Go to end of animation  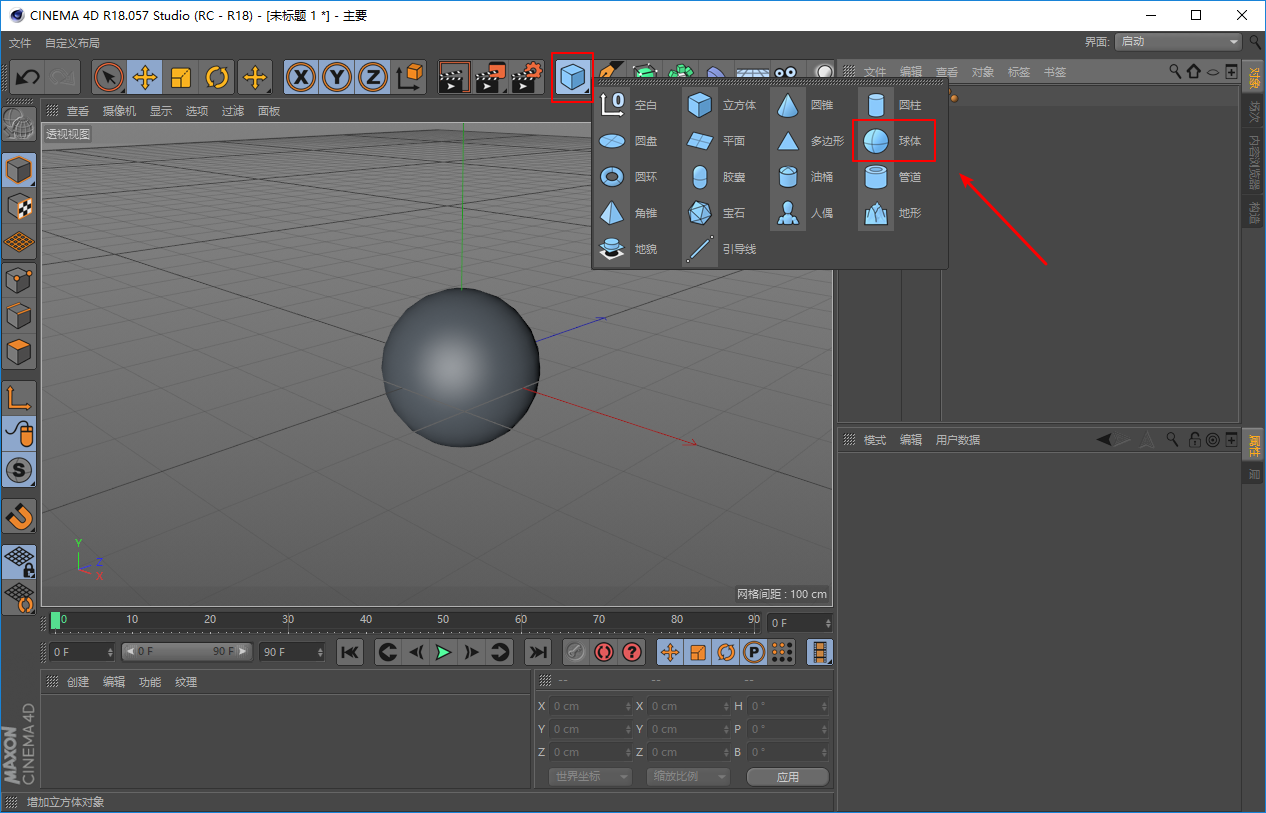(538, 652)
